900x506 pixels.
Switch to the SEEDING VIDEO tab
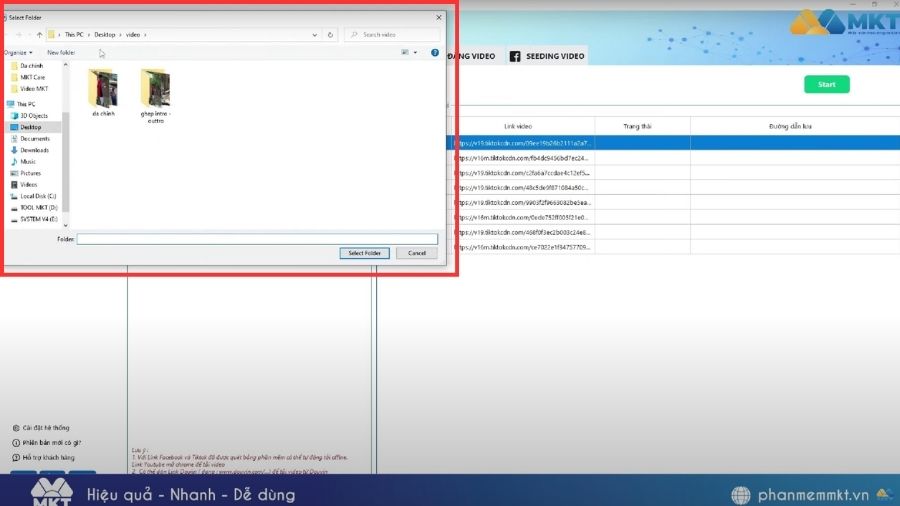pyautogui.click(x=547, y=56)
